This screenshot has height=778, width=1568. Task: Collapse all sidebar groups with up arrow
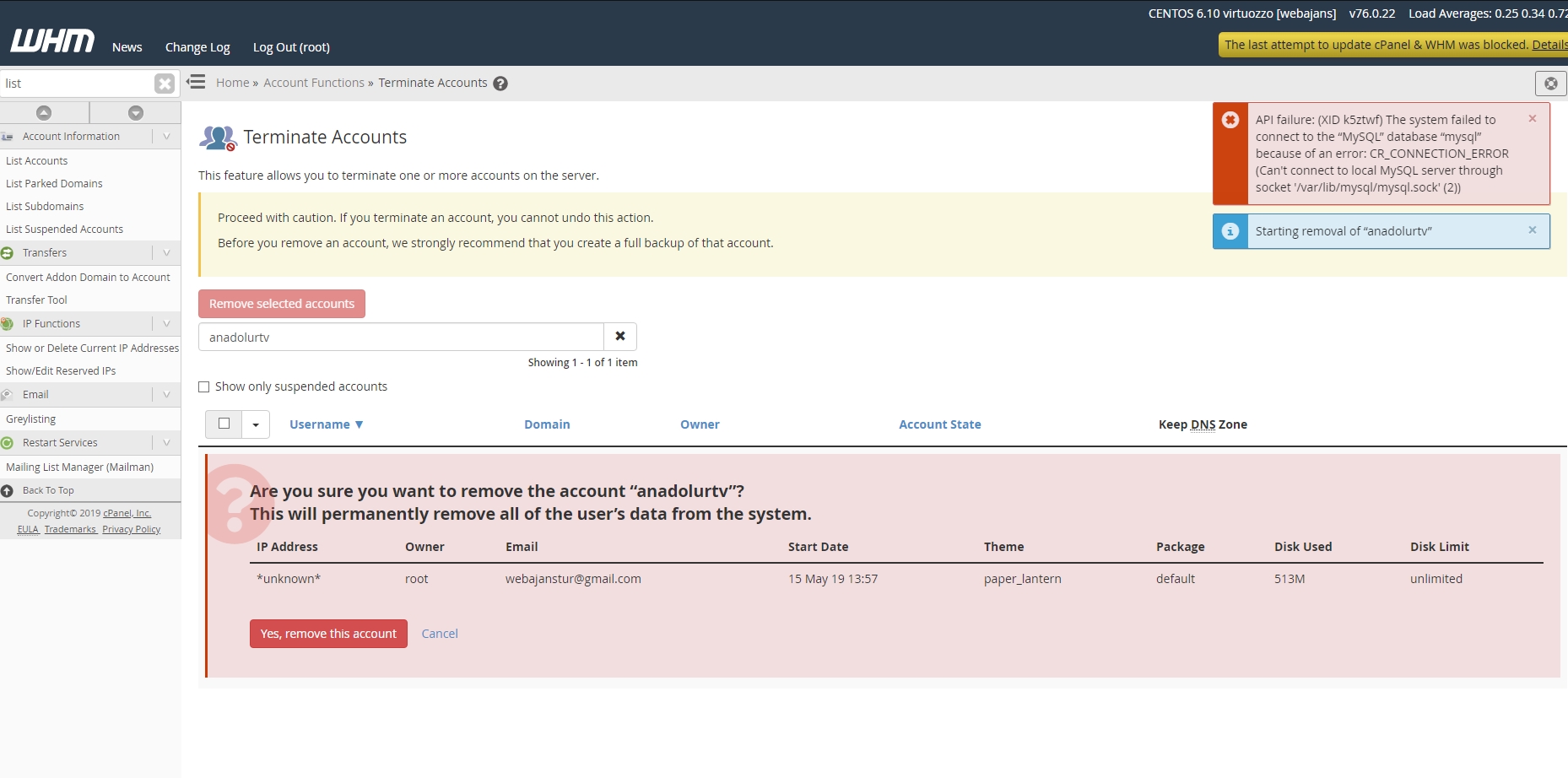pyautogui.click(x=44, y=112)
